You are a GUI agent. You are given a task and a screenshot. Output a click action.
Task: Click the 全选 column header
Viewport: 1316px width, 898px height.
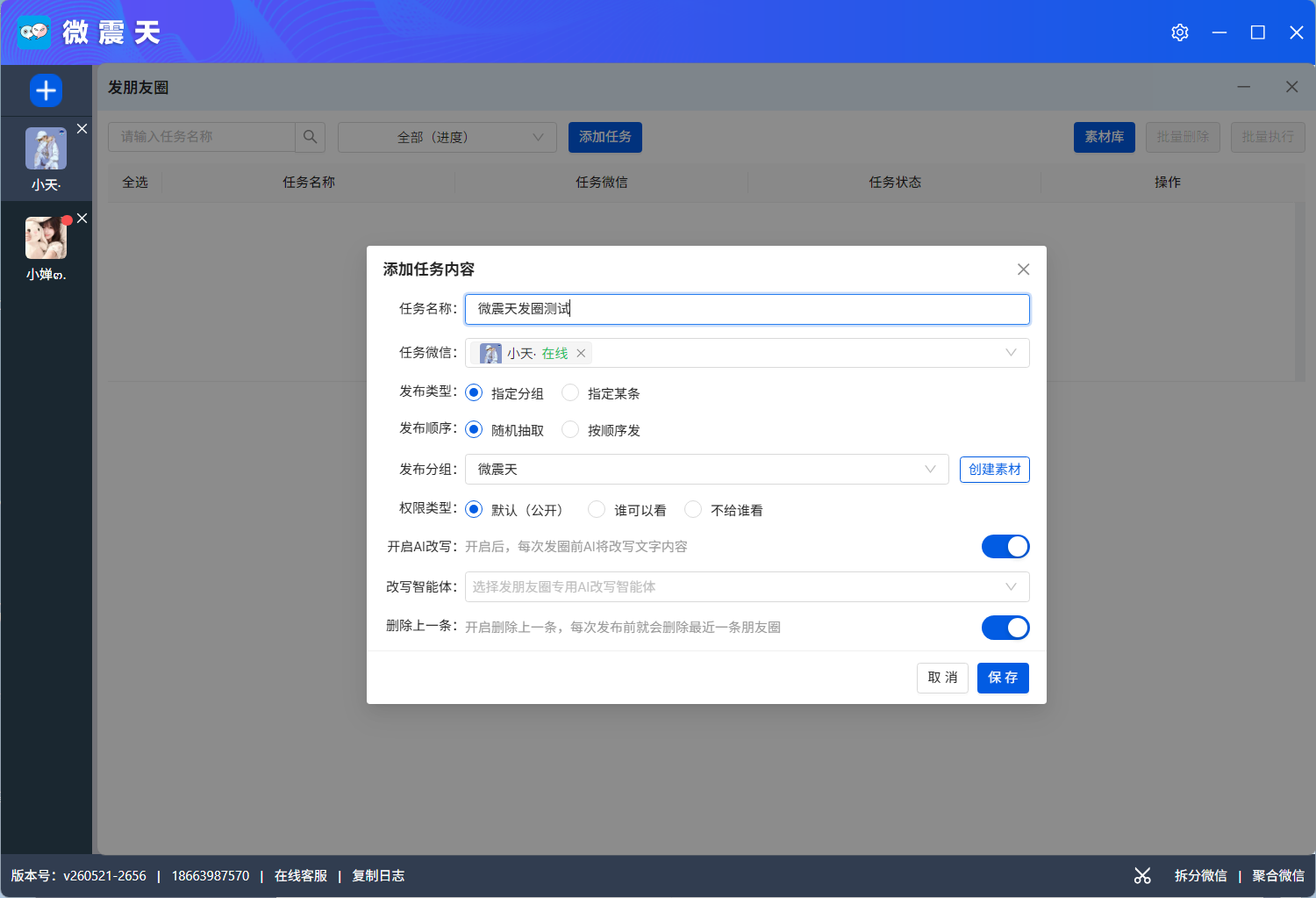135,182
